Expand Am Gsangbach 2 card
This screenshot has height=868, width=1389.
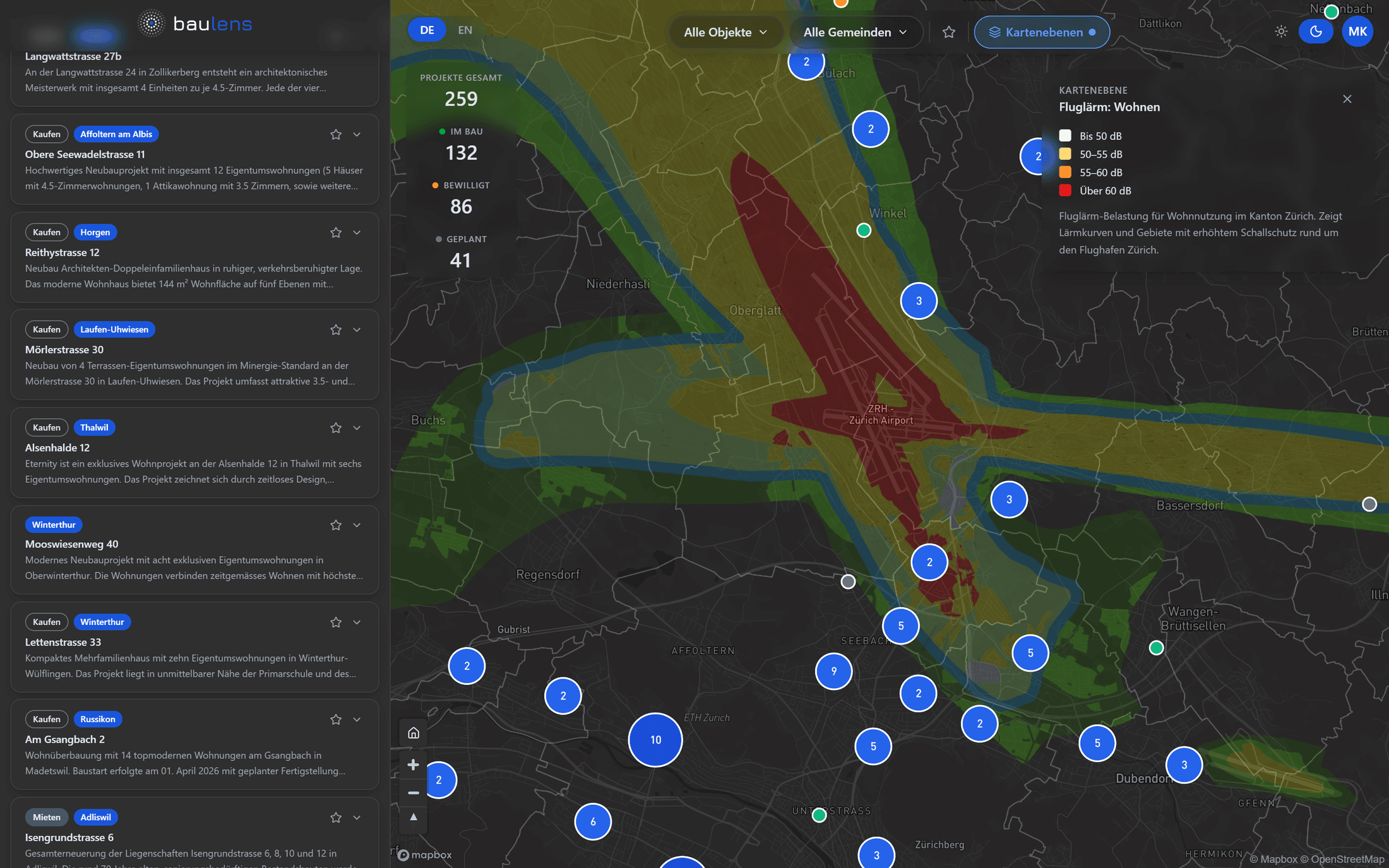point(357,719)
